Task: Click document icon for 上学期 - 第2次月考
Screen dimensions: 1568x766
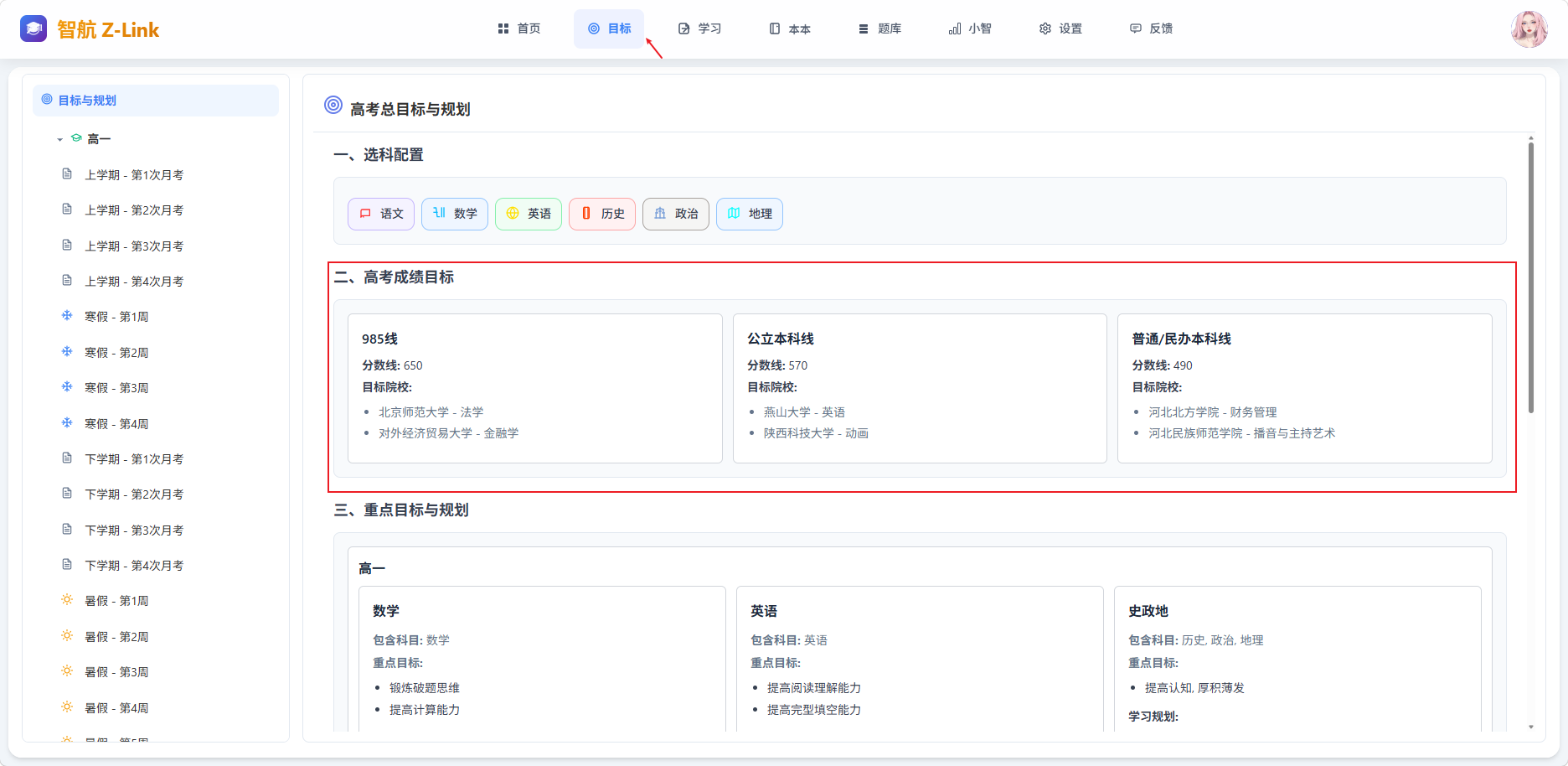Action: [x=67, y=210]
